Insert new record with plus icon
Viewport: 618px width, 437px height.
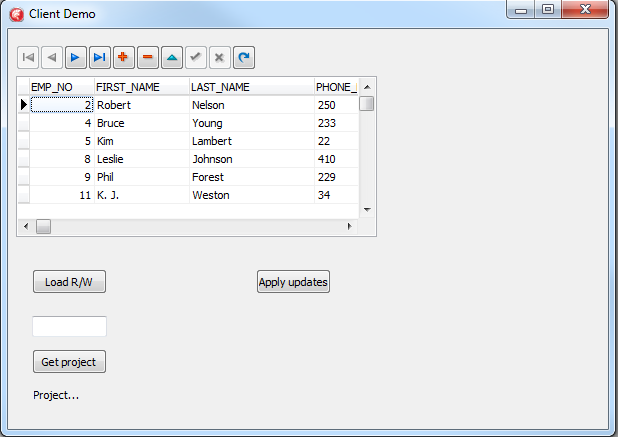pyautogui.click(x=124, y=58)
